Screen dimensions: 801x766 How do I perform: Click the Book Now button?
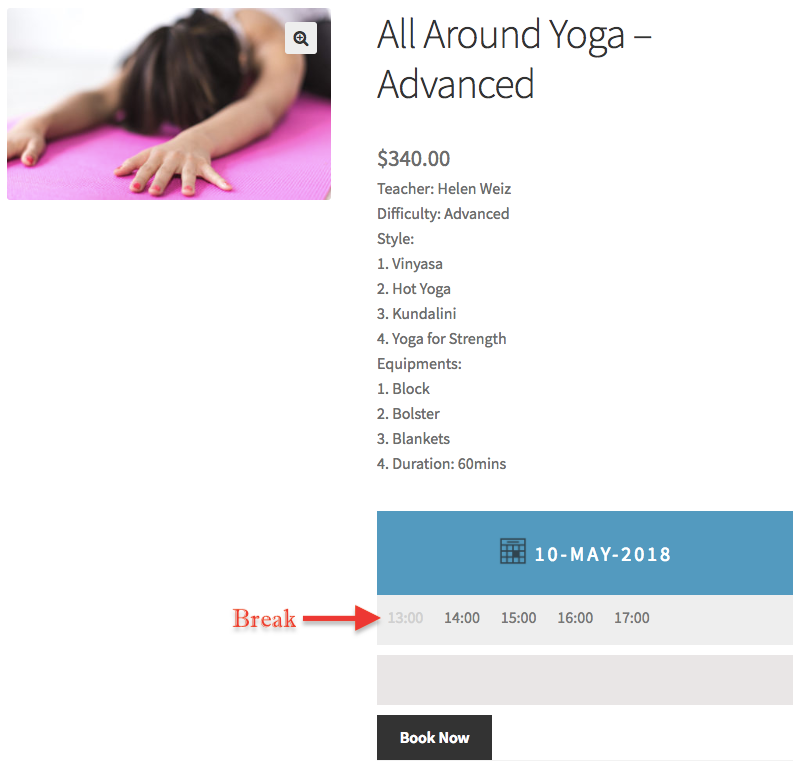pos(434,737)
